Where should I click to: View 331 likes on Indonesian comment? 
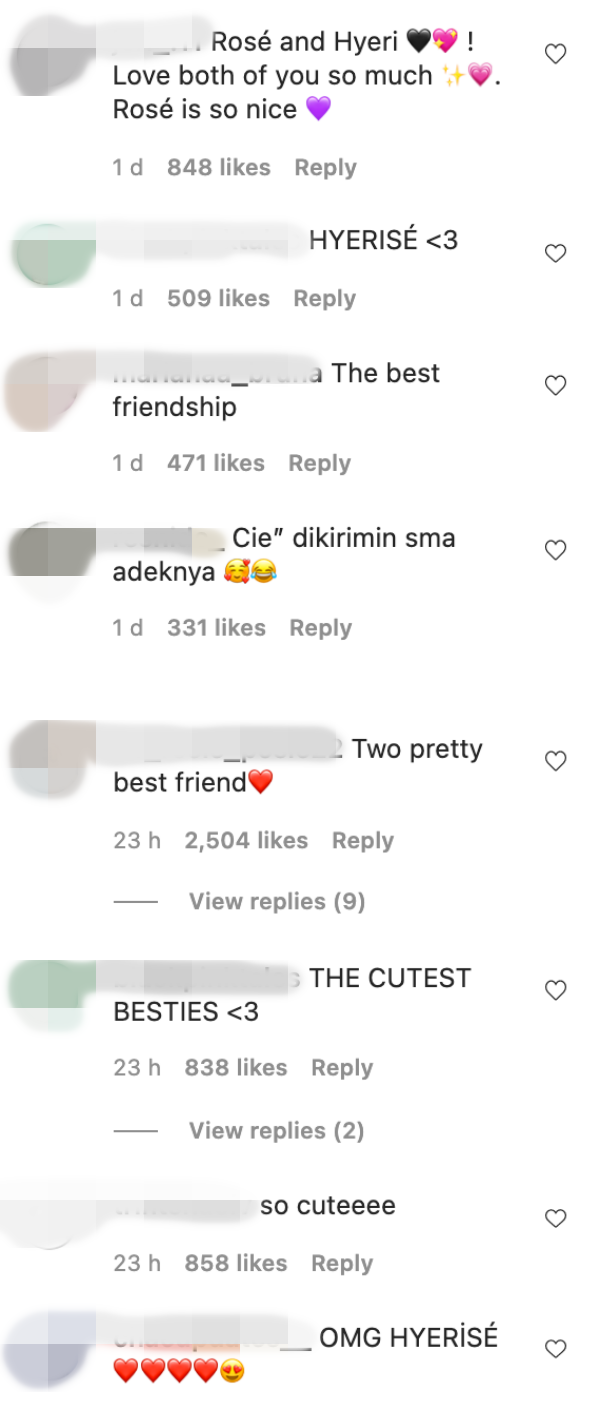(x=217, y=628)
